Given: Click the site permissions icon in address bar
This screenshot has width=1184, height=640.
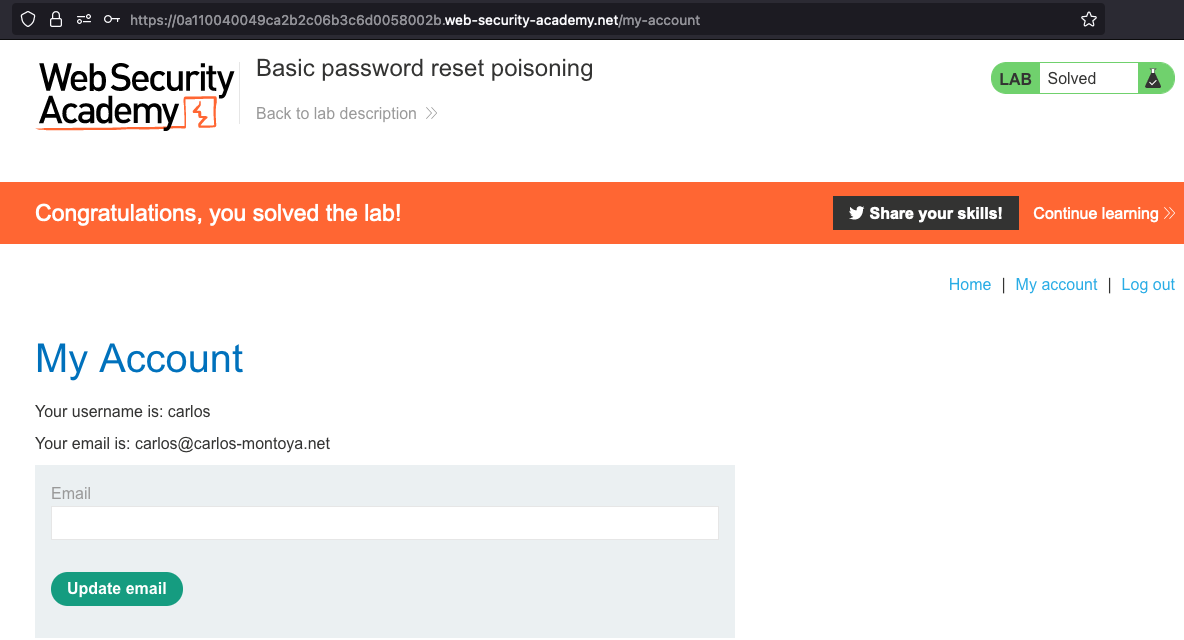Looking at the screenshot, I should (84, 20).
